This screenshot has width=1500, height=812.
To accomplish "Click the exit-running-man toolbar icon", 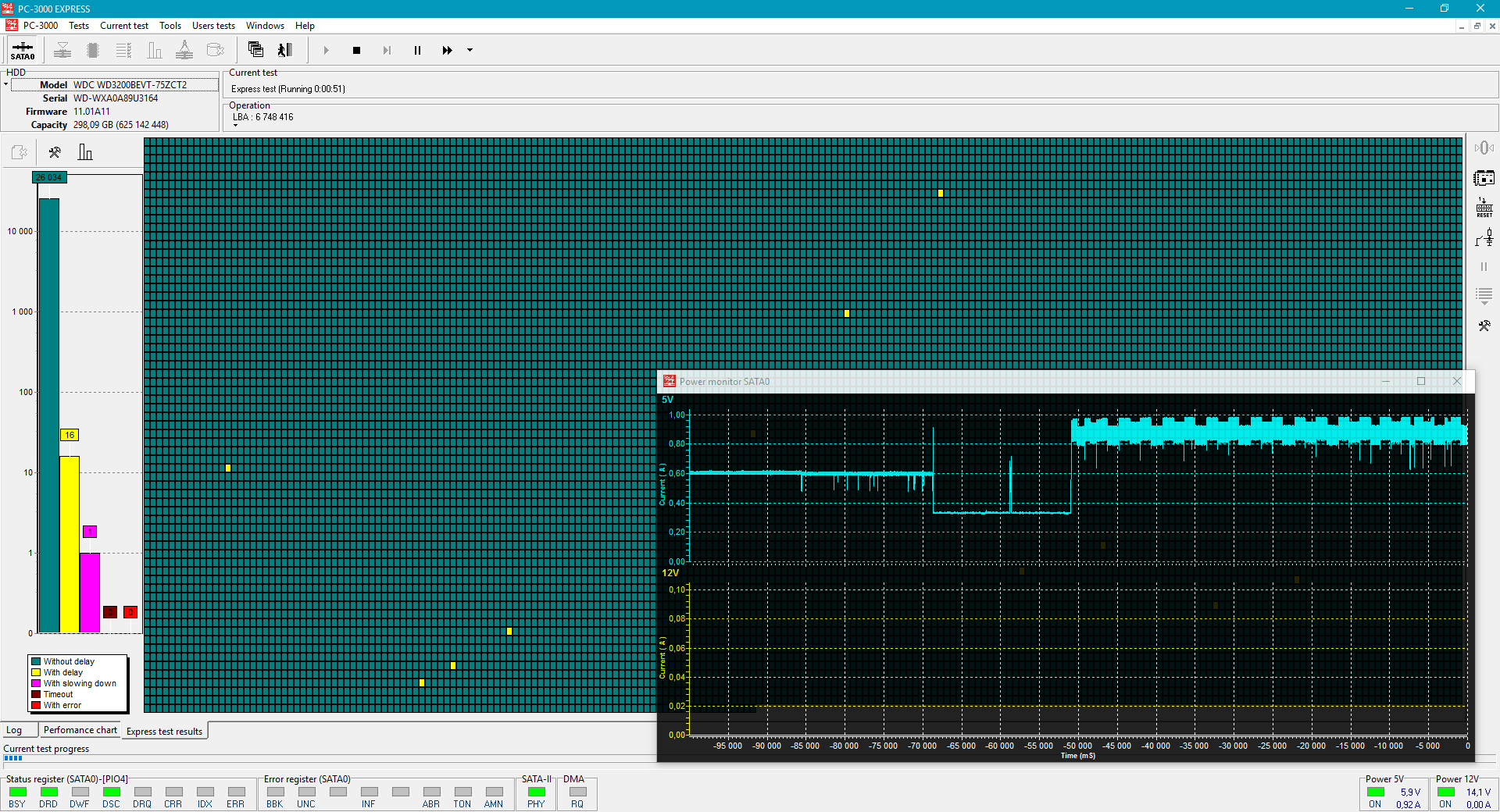I will point(285,50).
